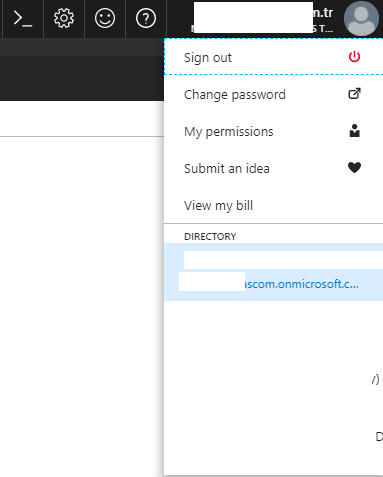Open help using the question mark icon
383x477 pixels.
click(x=146, y=18)
